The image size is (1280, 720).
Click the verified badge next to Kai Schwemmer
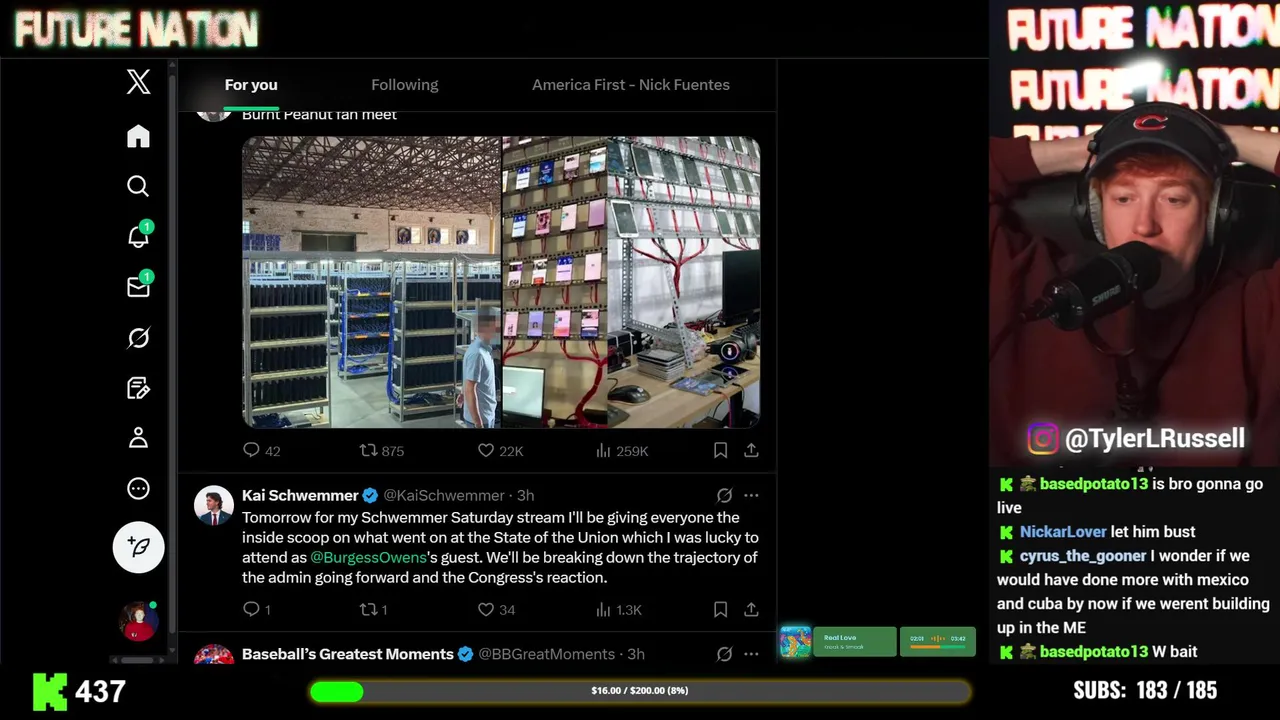(x=370, y=495)
